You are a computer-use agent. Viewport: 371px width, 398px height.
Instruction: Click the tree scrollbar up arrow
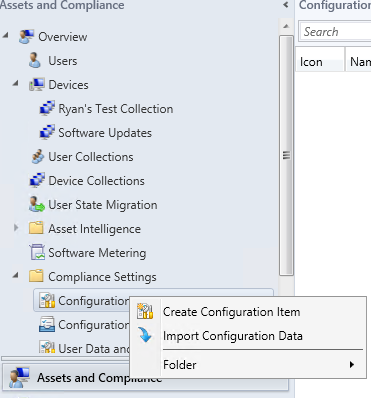pyautogui.click(x=286, y=26)
